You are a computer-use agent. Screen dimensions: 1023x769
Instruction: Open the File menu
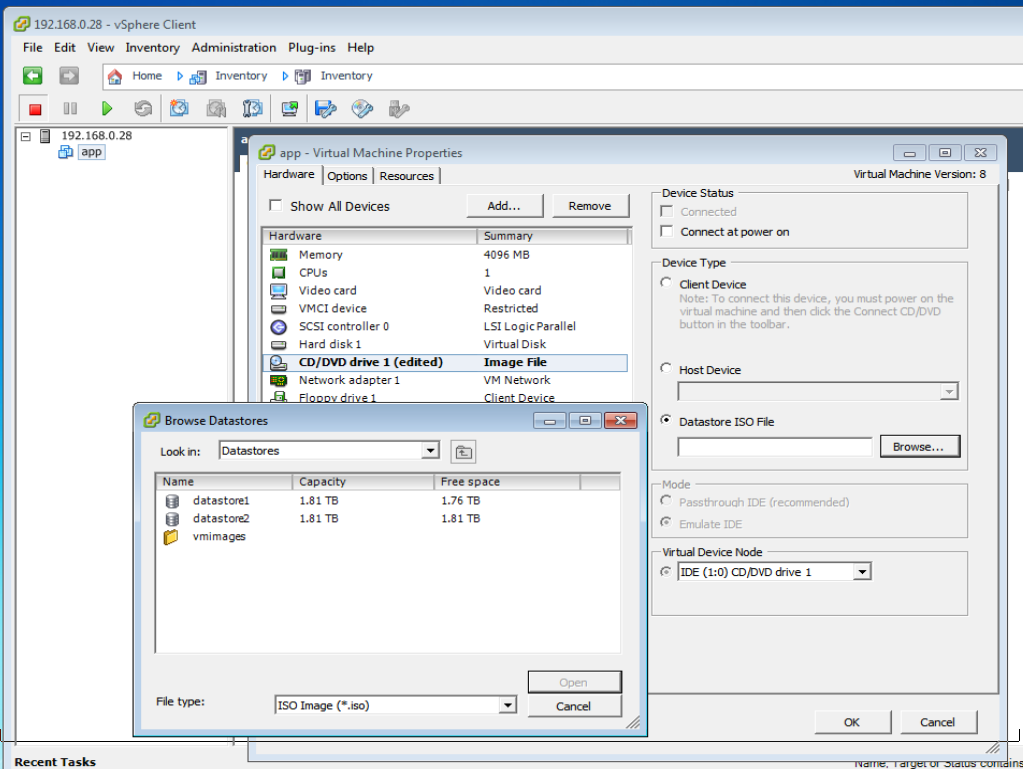(x=33, y=48)
